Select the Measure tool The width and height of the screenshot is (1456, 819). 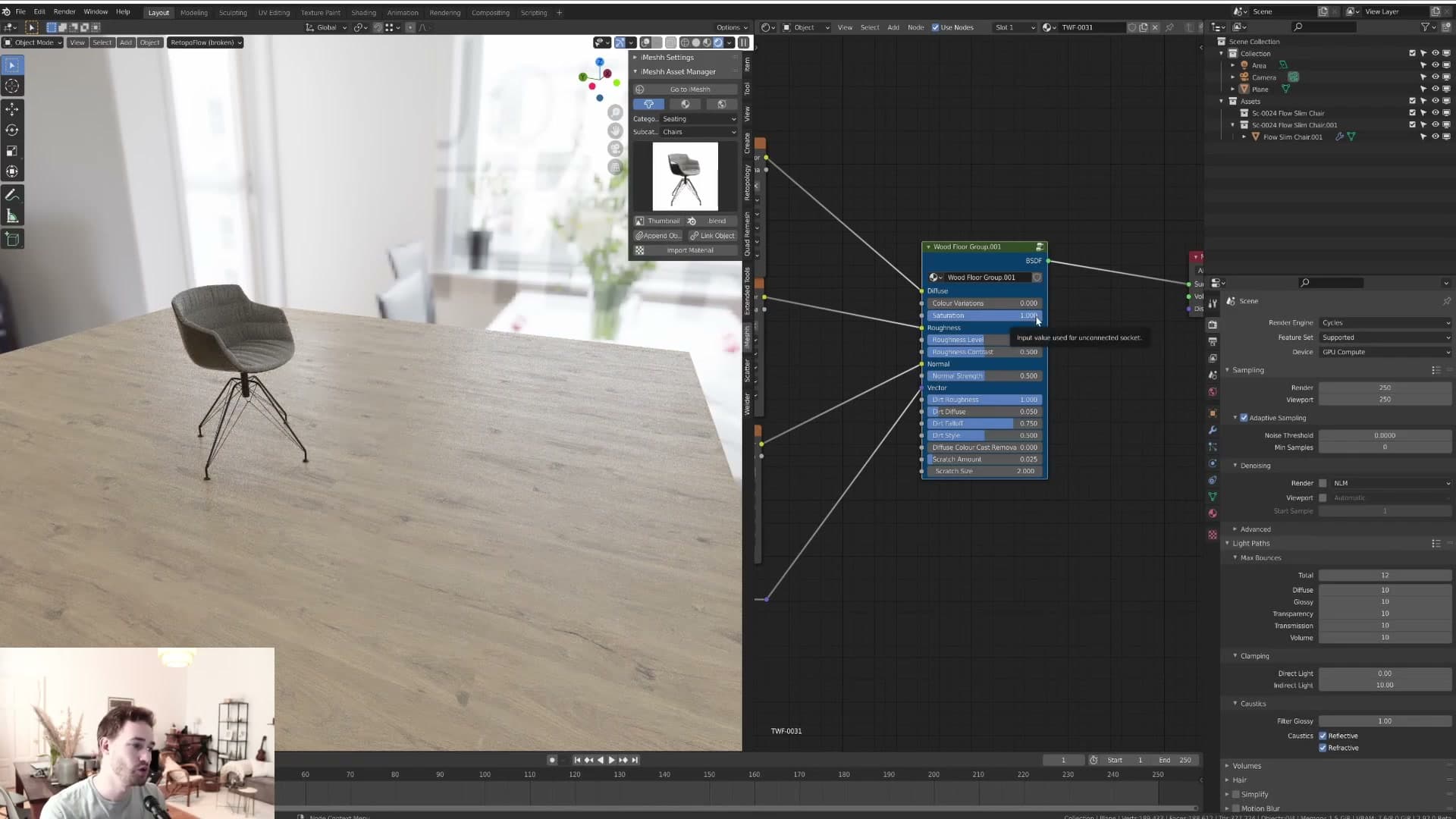point(12,217)
